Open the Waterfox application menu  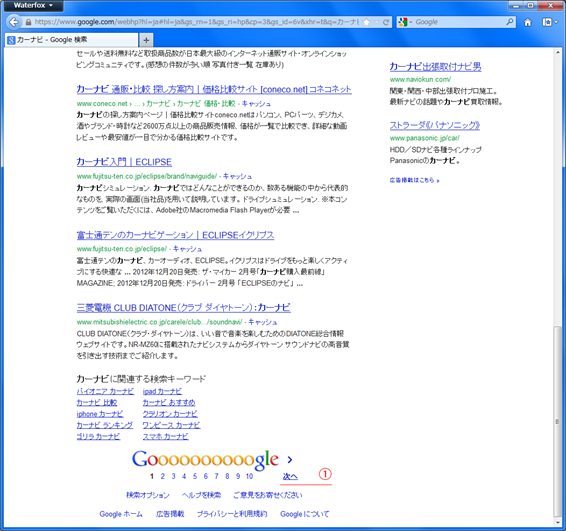(x=33, y=5)
